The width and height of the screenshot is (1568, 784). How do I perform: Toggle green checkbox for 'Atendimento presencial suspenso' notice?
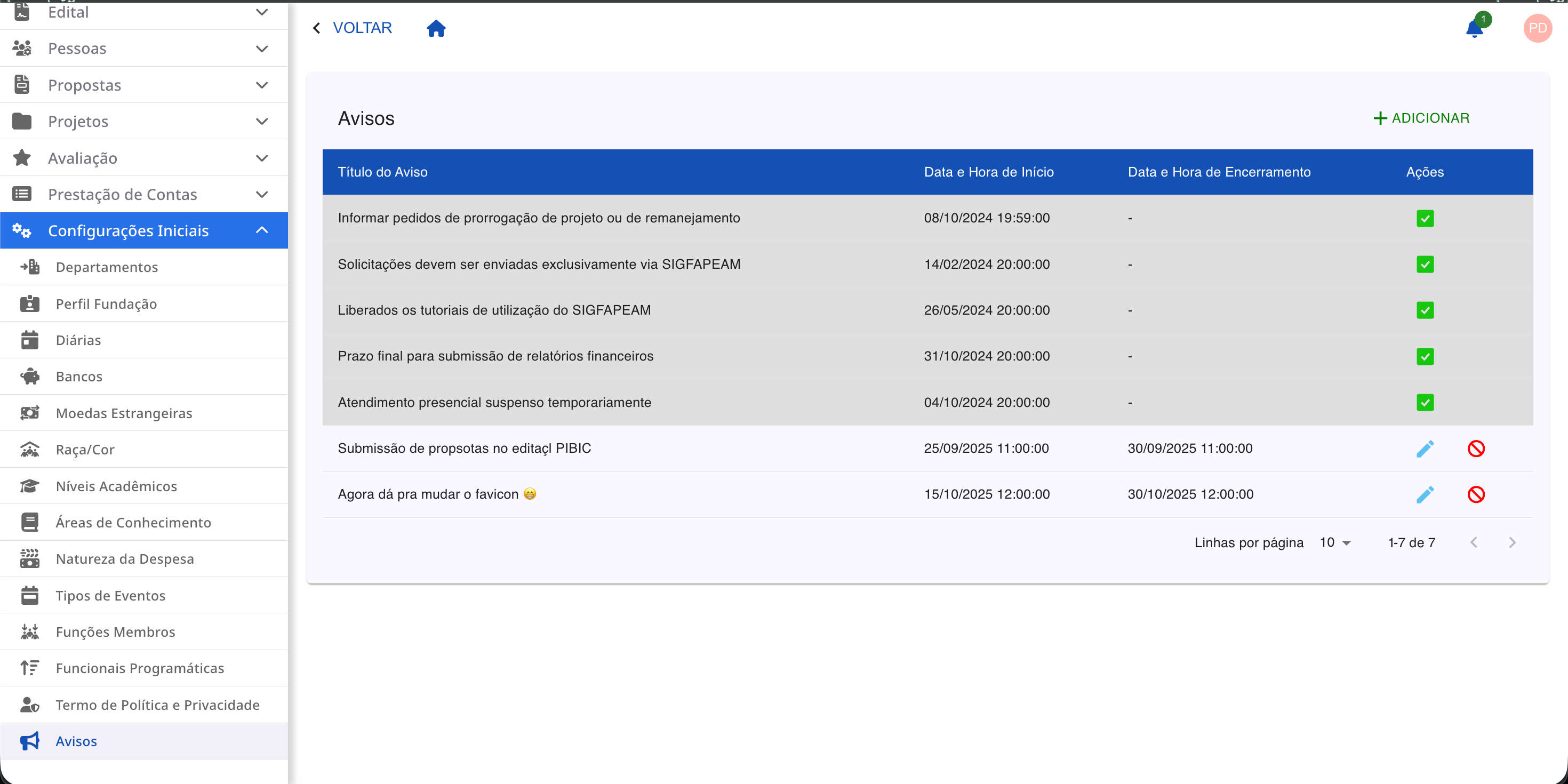click(x=1425, y=402)
